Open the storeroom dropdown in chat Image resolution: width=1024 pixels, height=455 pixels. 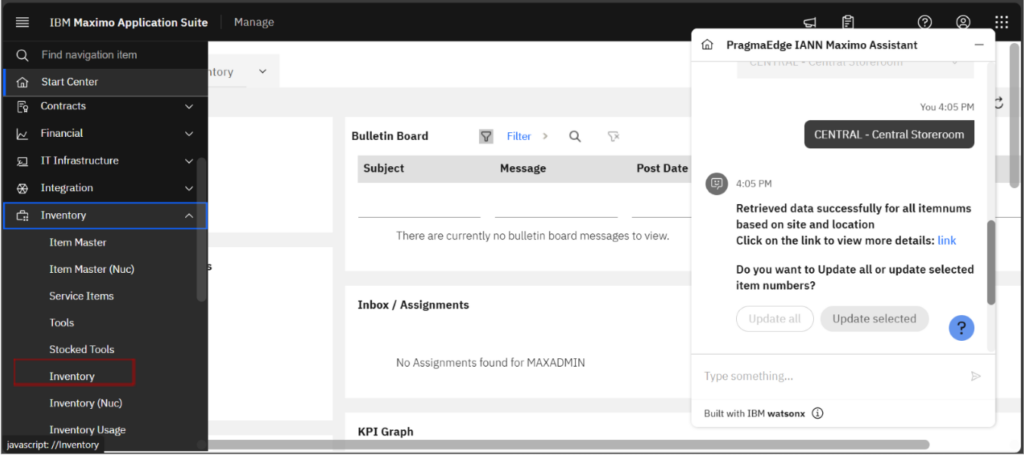click(856, 64)
